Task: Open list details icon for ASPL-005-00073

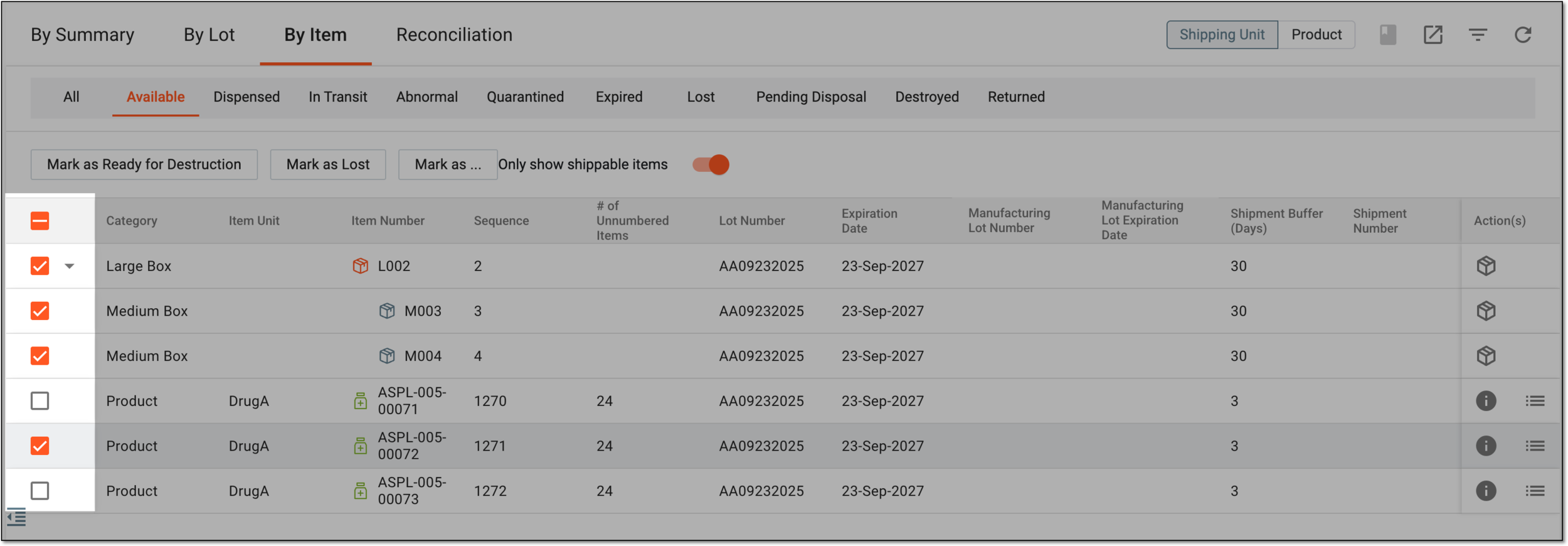Action: pyautogui.click(x=1535, y=491)
